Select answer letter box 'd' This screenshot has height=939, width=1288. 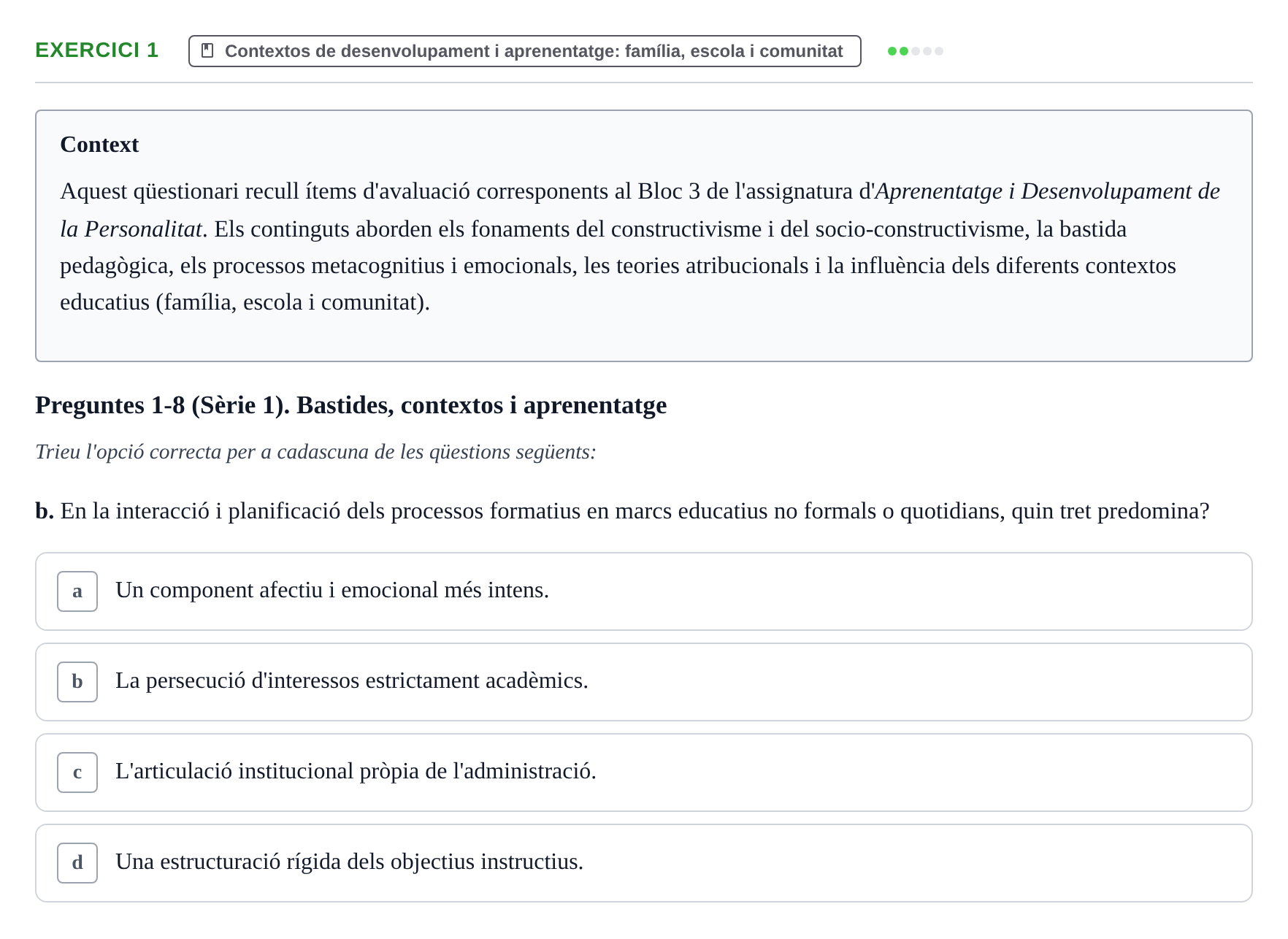point(77,863)
